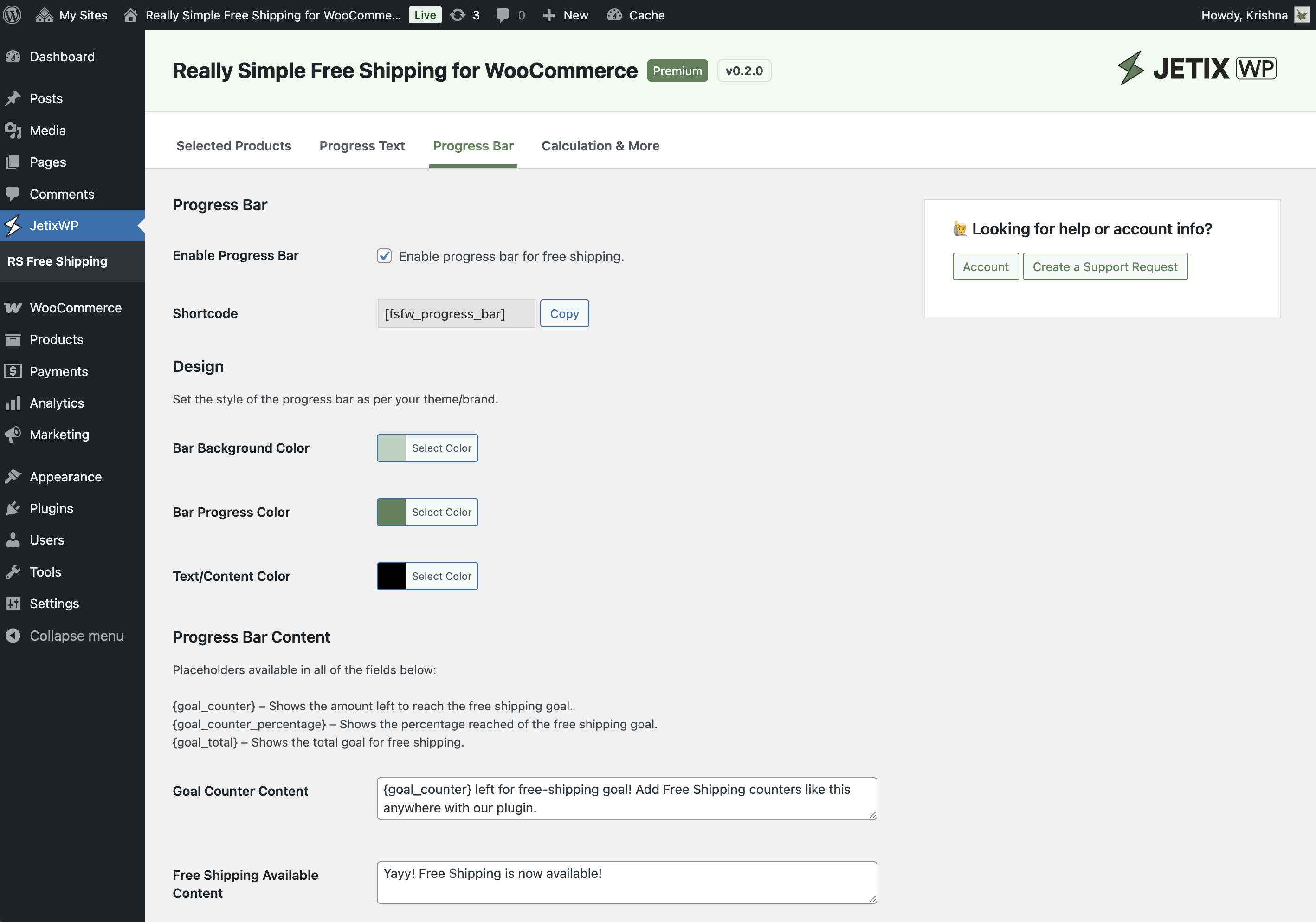The image size is (1316, 922).
Task: Click the Settings menu label
Action: click(54, 603)
